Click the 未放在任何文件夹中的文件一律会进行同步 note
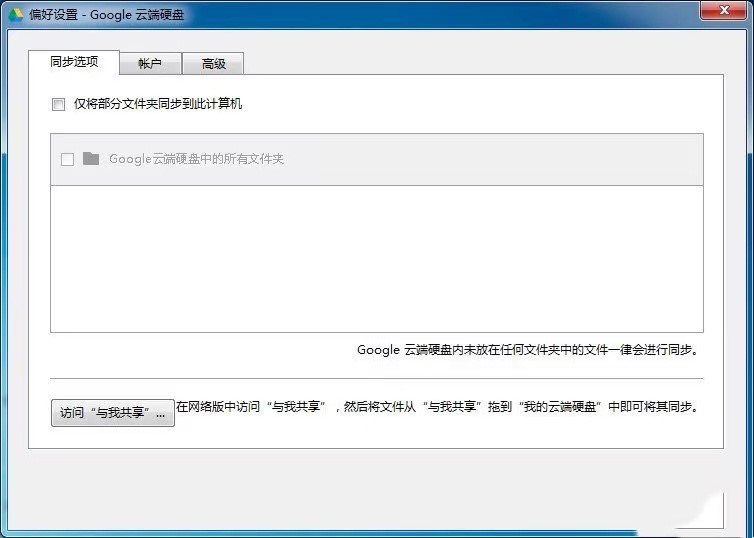 pos(528,350)
